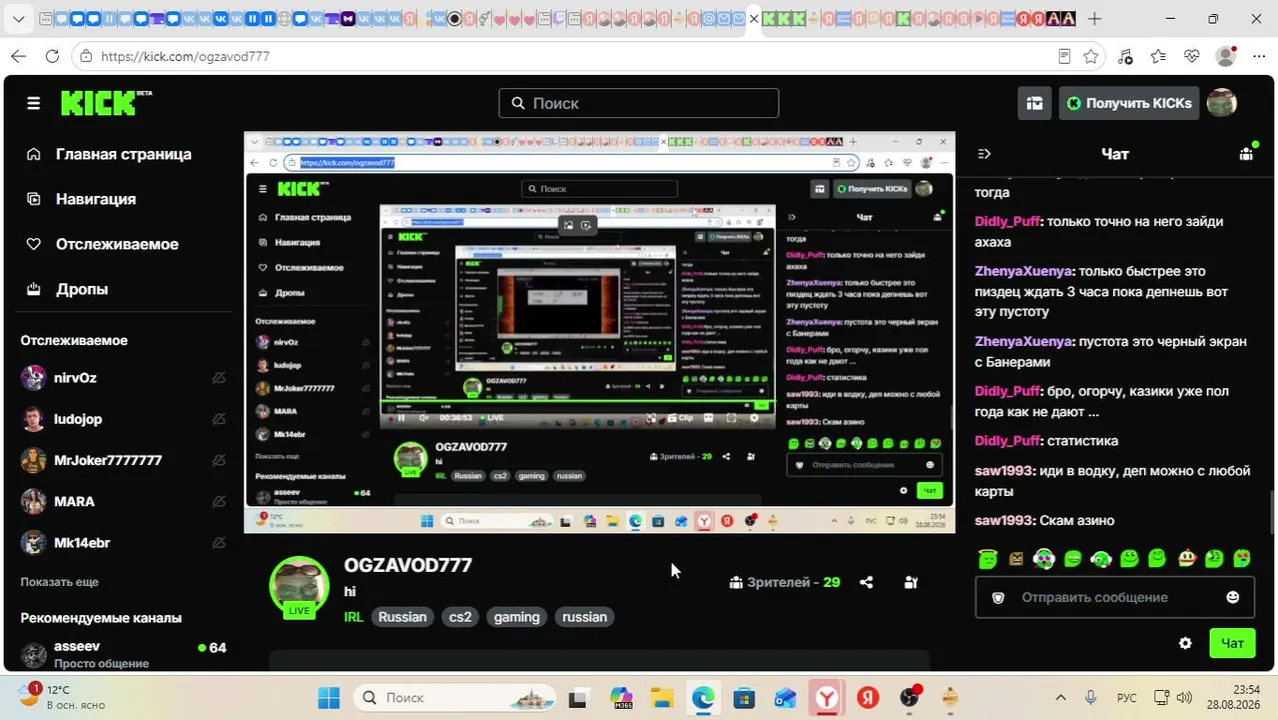Image resolution: width=1278 pixels, height=720 pixels.
Task: Open the browser profile icon
Action: point(1225,56)
